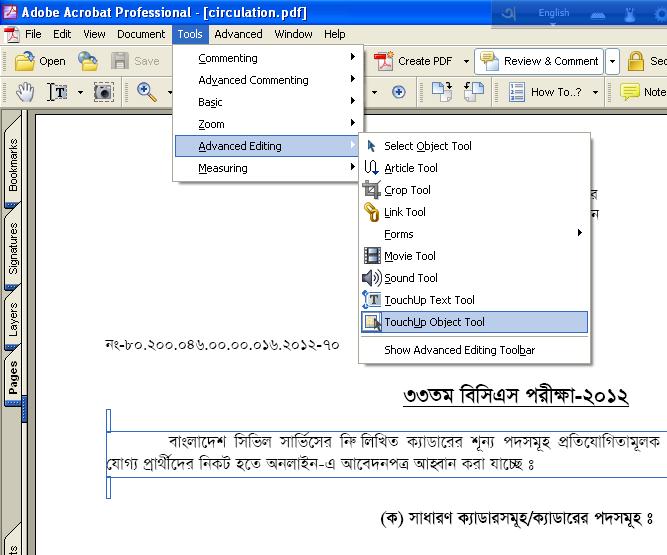Click Show Advanced Editing Toolbar
667x555 pixels.
474,350
